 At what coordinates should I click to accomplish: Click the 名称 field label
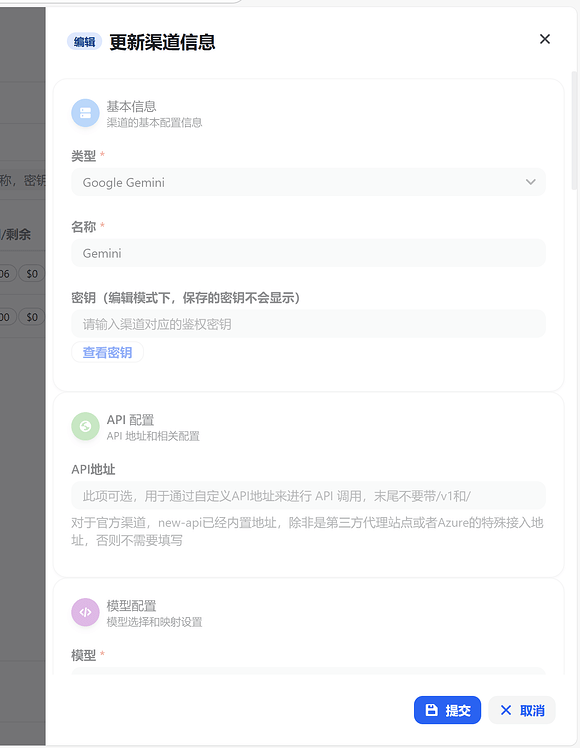click(83, 227)
